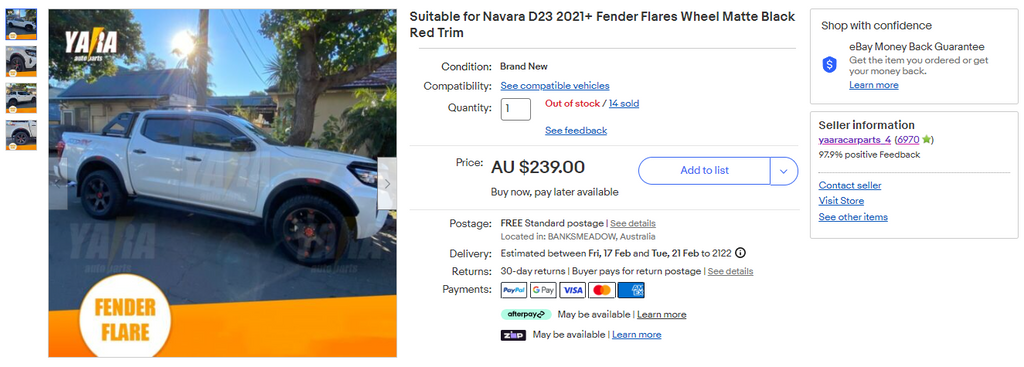The height and width of the screenshot is (367, 1024).
Task: Click the Afterpay logo
Action: coord(526,314)
